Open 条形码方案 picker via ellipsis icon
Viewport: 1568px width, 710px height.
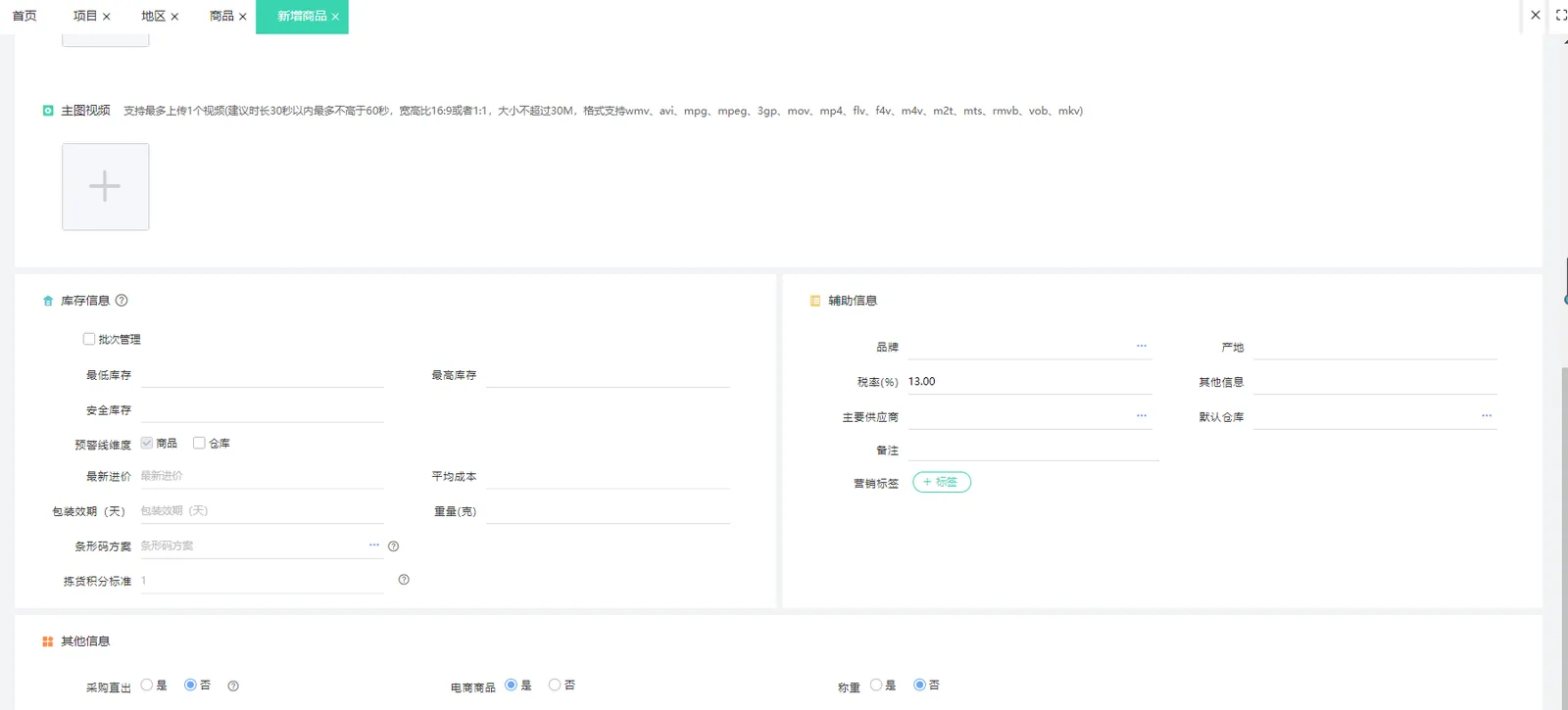coord(374,544)
